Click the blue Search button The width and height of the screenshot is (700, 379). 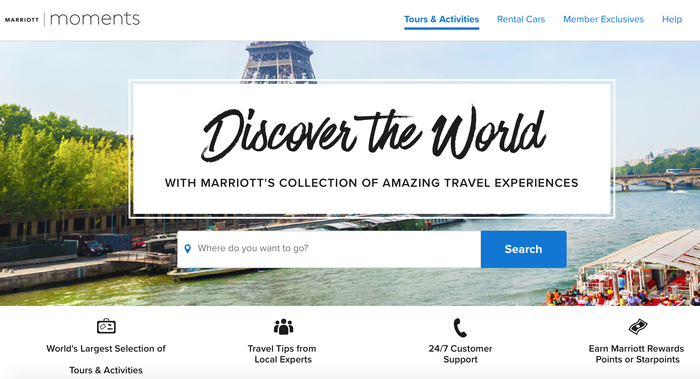pos(524,249)
